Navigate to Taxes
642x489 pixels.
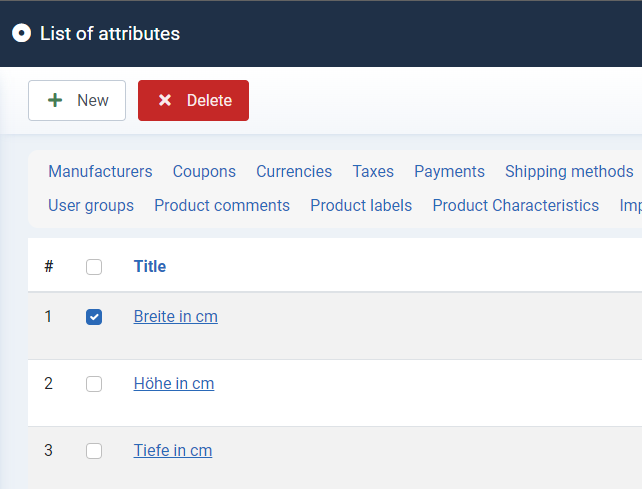(373, 171)
